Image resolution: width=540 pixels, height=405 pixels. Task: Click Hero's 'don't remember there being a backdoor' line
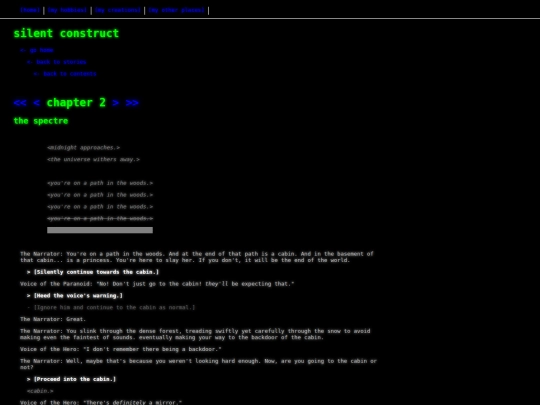point(121,349)
